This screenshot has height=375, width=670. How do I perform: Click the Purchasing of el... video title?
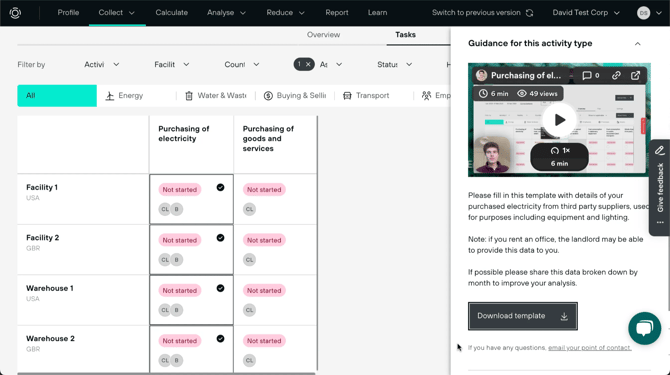click(x=526, y=76)
